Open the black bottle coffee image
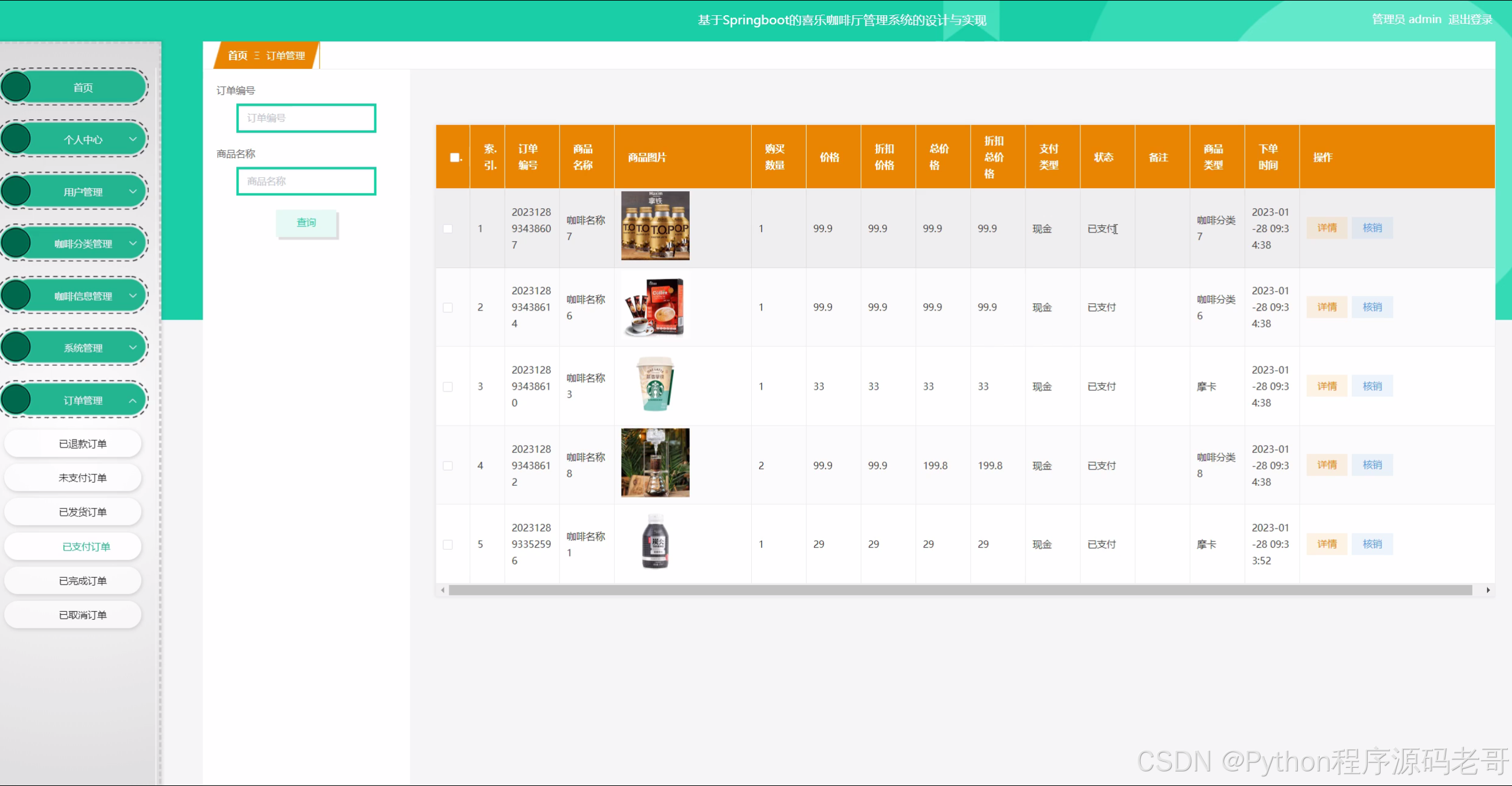Image resolution: width=1512 pixels, height=786 pixels. pos(655,542)
